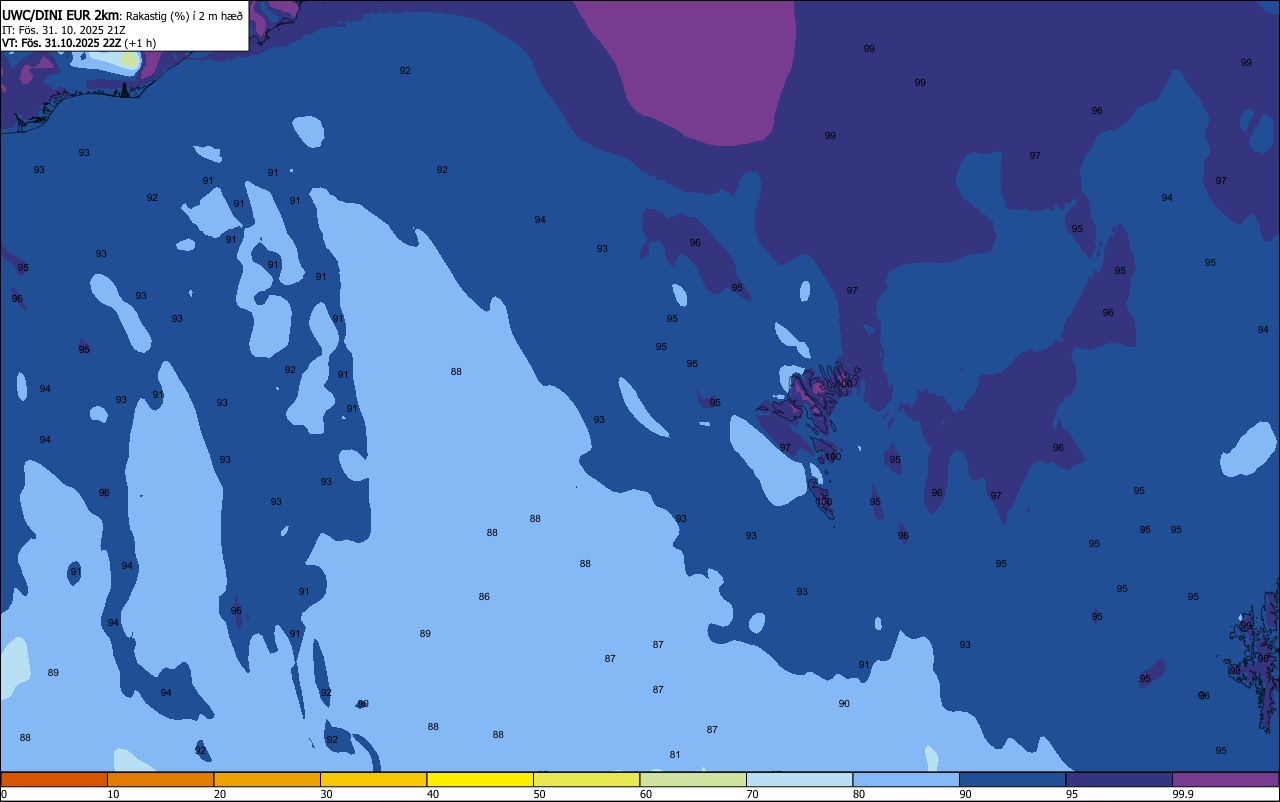
Task: Click the legend scale label "40"
Action: [433, 794]
